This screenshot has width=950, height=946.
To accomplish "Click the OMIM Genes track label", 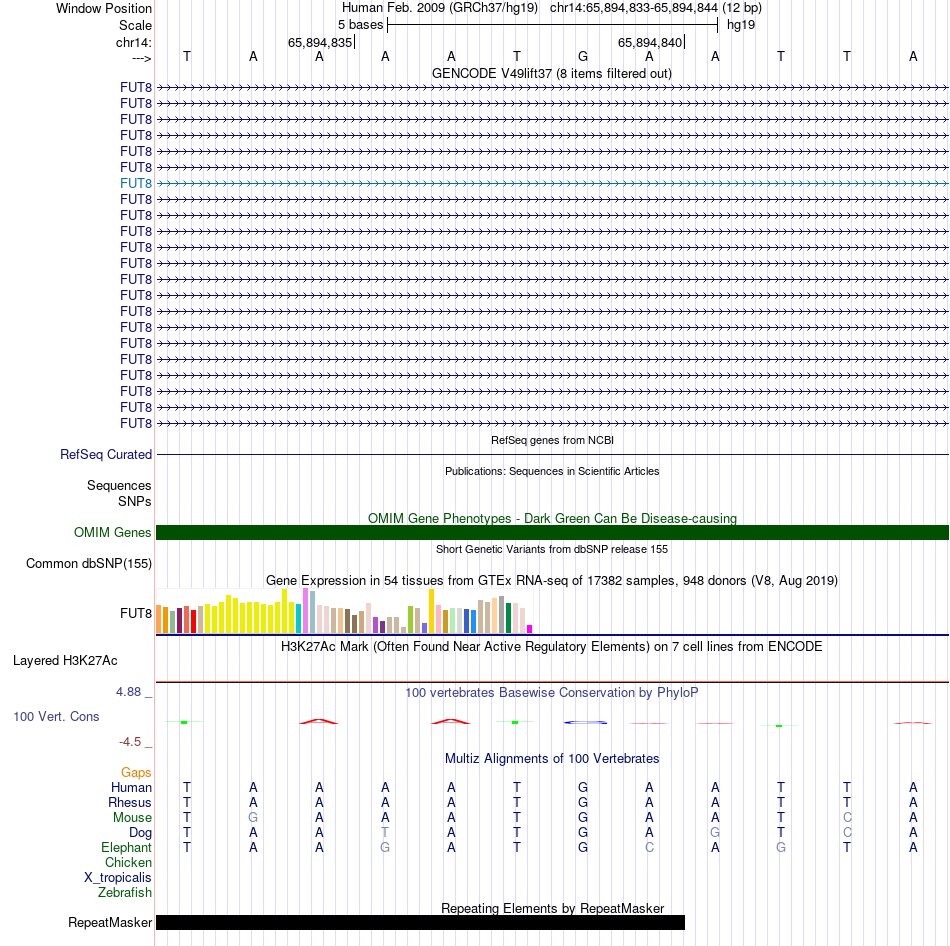I will 113,532.
